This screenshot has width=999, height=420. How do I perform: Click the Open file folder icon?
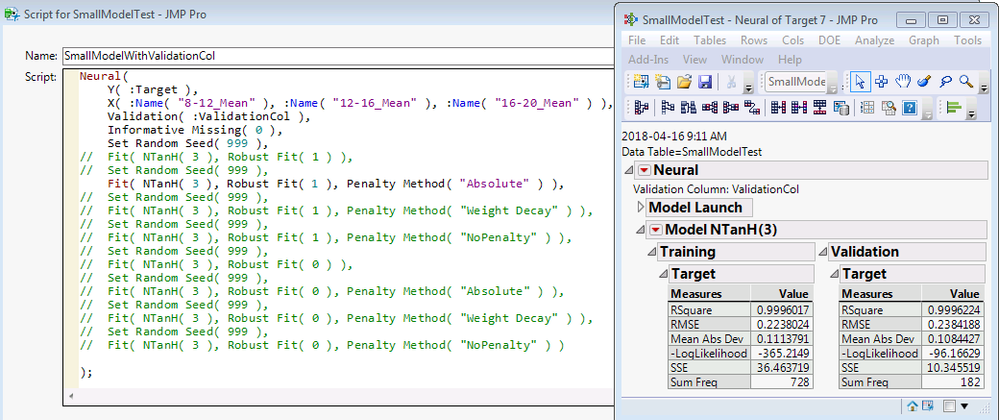coord(684,82)
